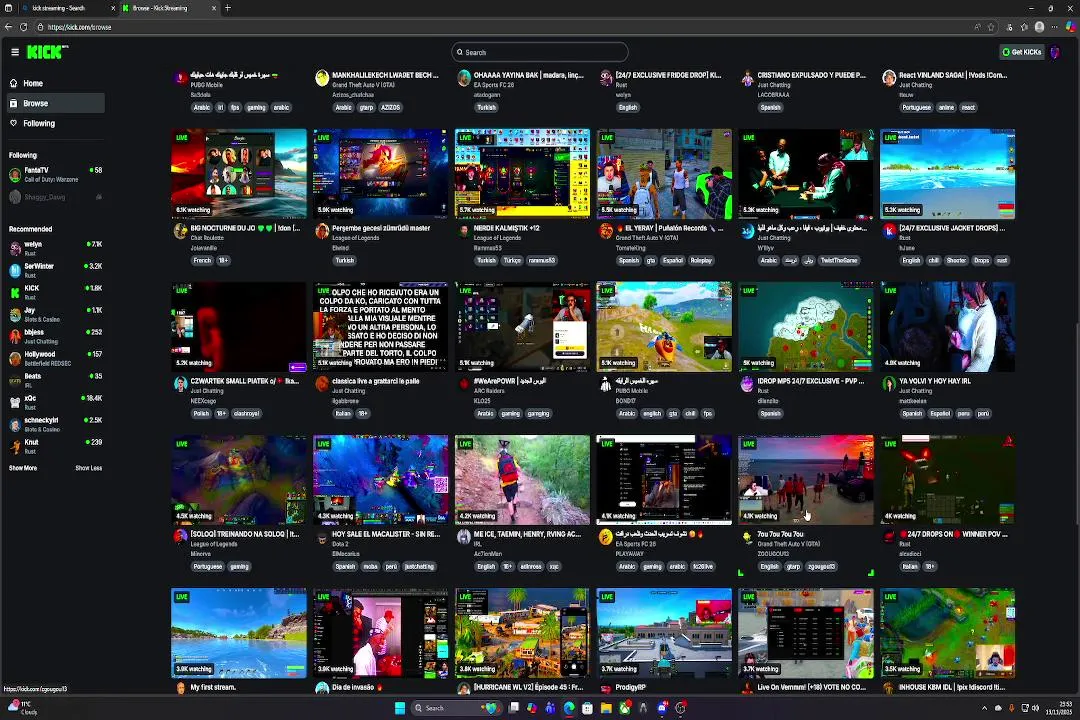1080x720 pixels.
Task: Open the Windows Start menu
Action: click(399, 708)
